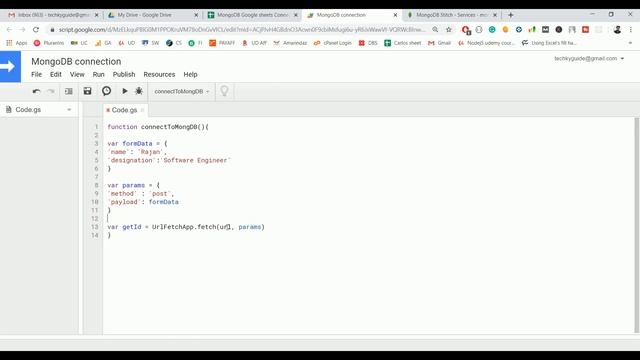
Task: Click the 'Rajan' string on line 4
Action: pyautogui.click(x=150, y=152)
